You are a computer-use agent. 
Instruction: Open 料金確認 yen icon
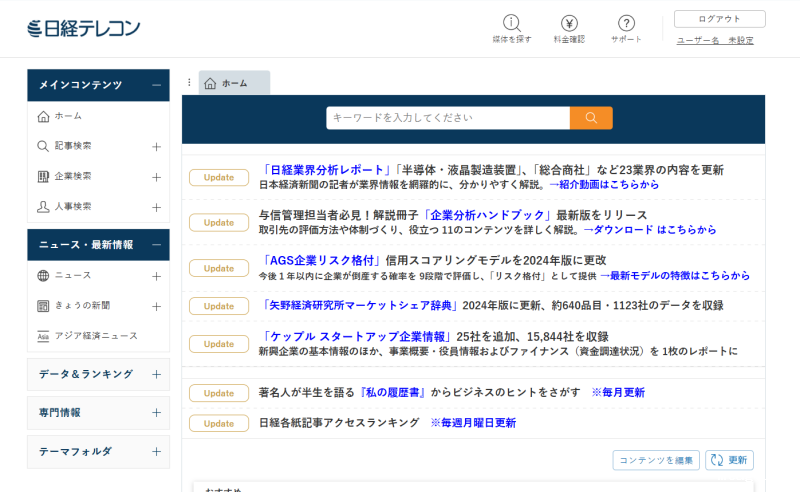point(569,23)
